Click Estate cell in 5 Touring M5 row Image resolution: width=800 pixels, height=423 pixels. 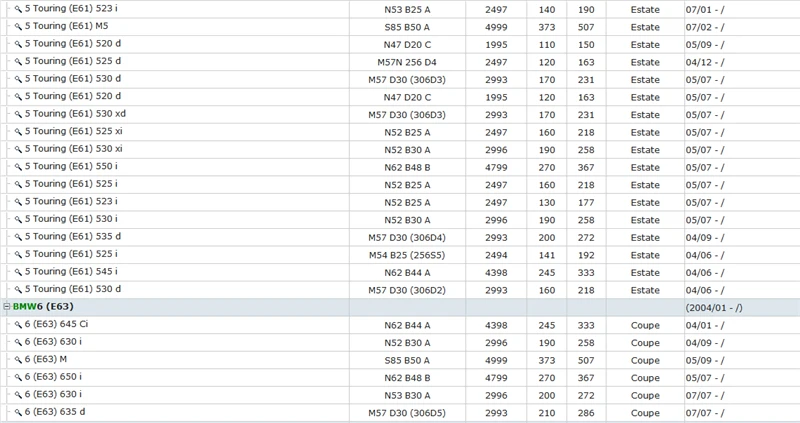645,27
